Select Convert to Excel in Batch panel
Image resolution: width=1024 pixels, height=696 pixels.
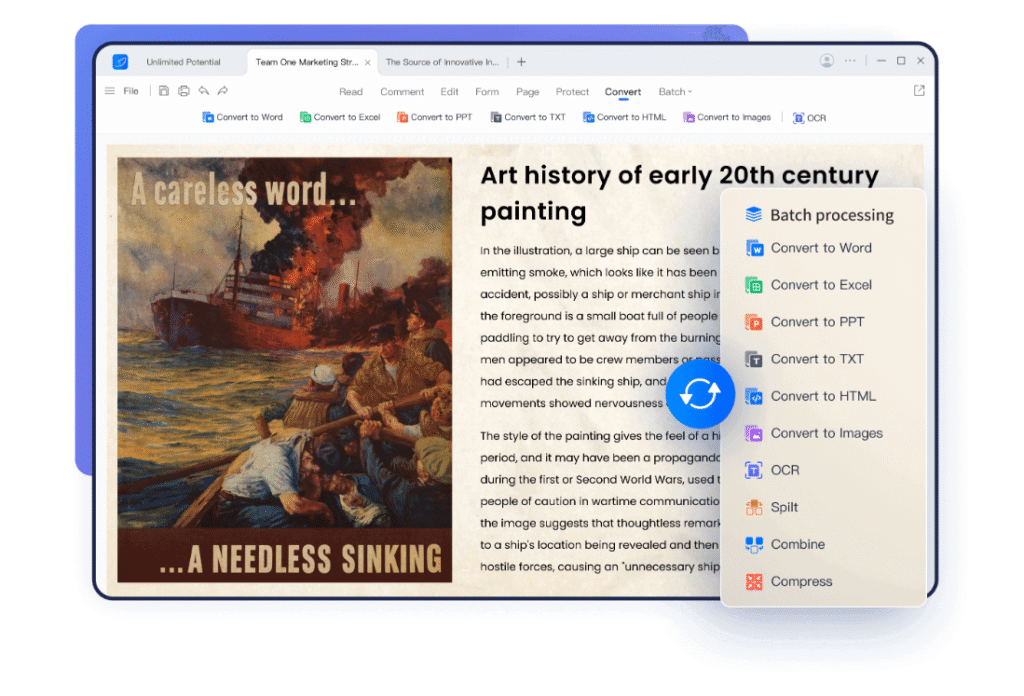pyautogui.click(x=808, y=285)
